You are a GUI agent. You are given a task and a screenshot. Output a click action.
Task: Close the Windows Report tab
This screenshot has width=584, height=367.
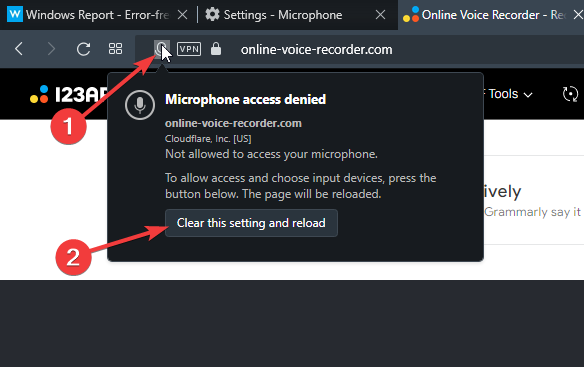(182, 15)
